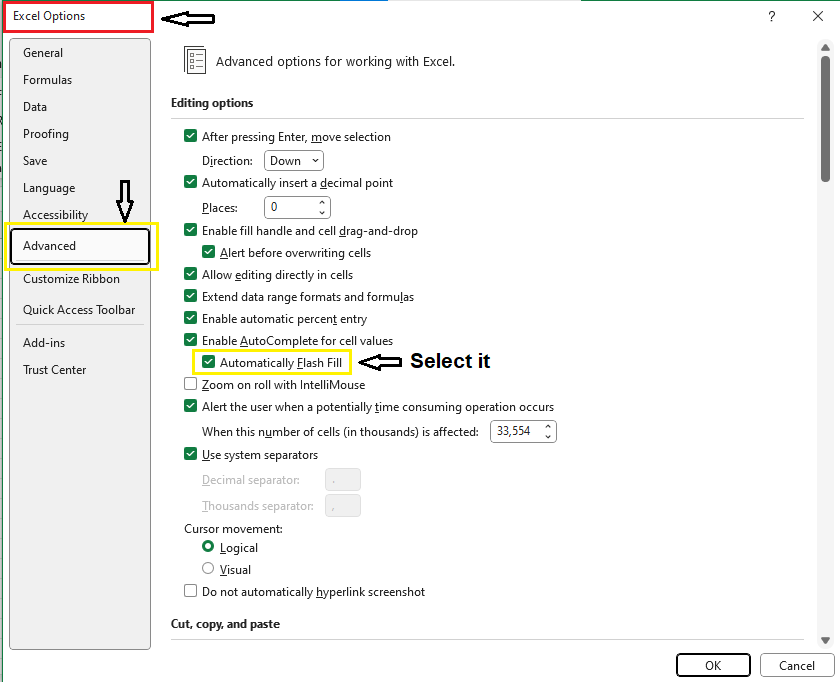
Task: Open the Proofing category
Action: pyautogui.click(x=46, y=133)
